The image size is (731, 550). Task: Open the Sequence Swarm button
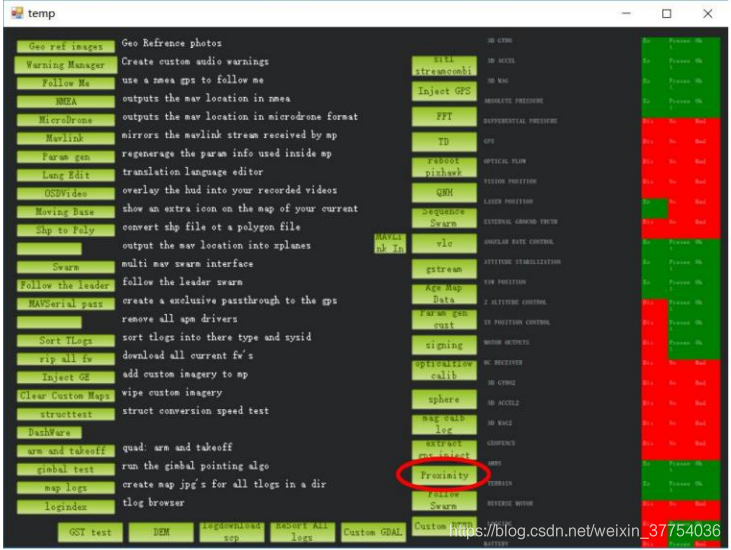coord(444,218)
